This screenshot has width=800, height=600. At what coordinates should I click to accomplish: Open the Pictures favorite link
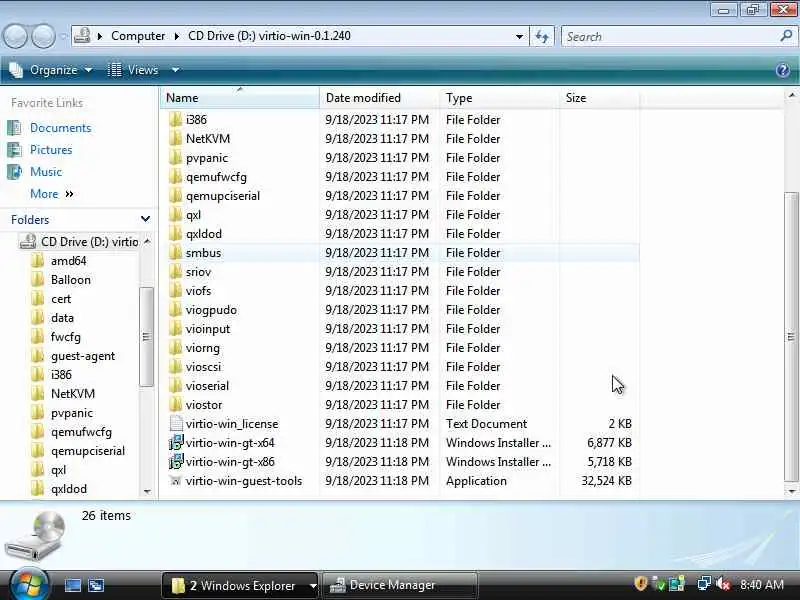[x=51, y=150]
